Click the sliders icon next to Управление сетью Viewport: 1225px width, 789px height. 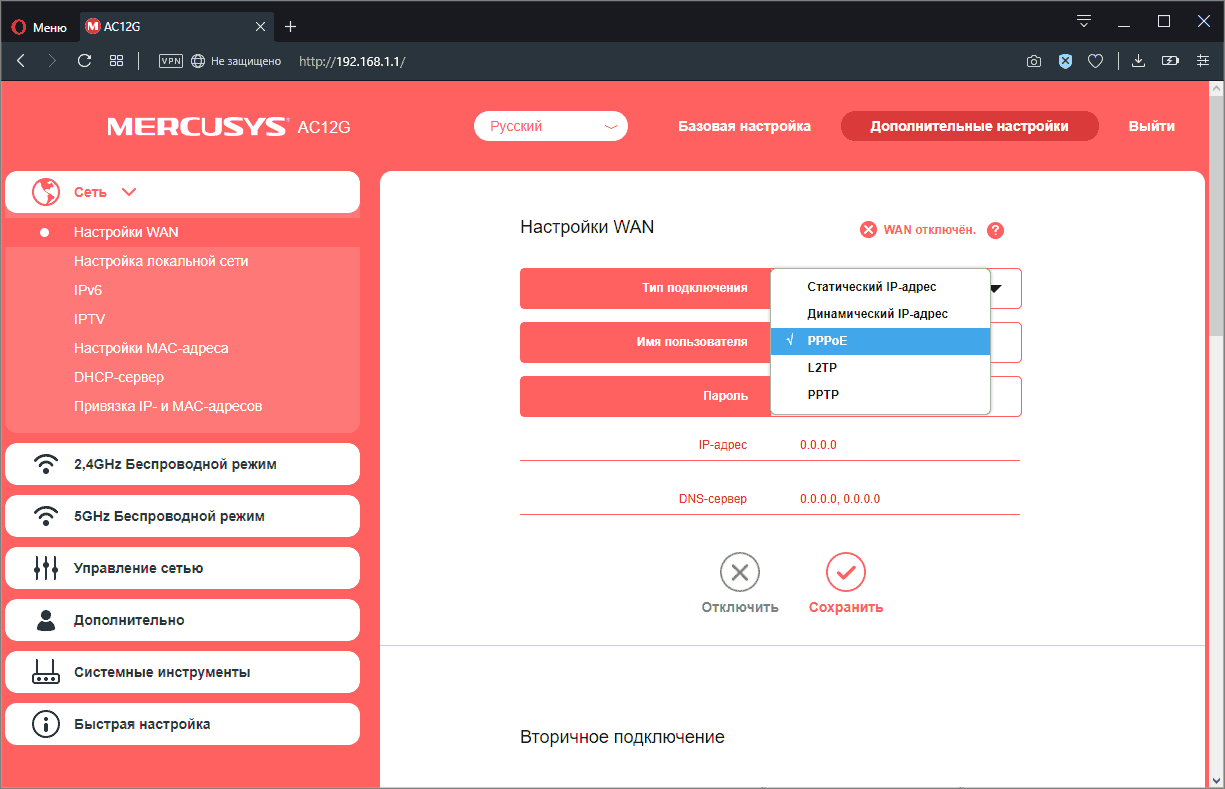(x=44, y=567)
